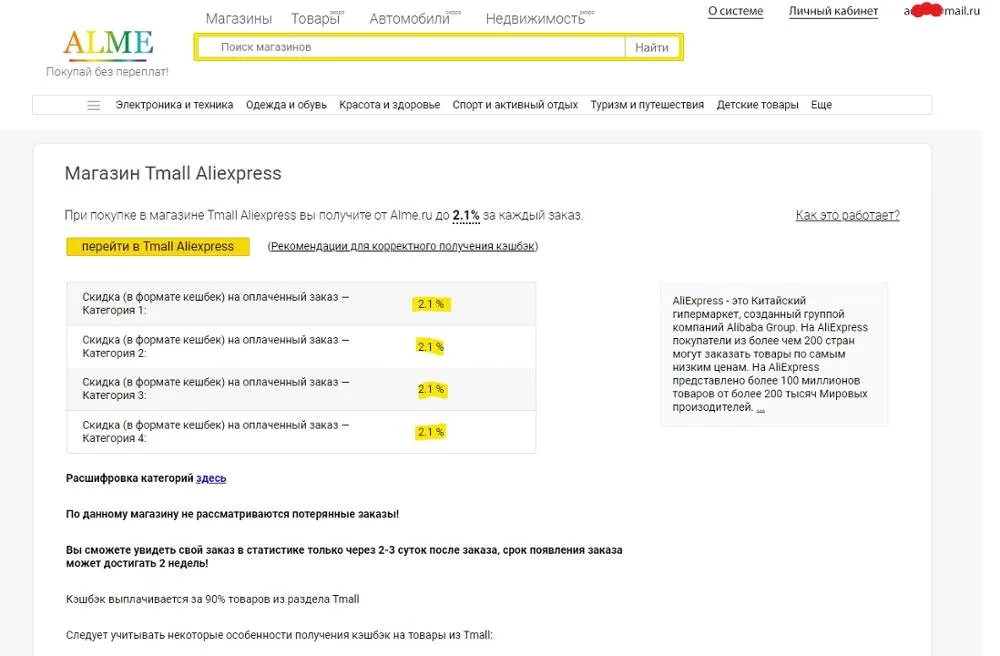
Task: Click the Категория 3 discount row label
Action: [216, 389]
